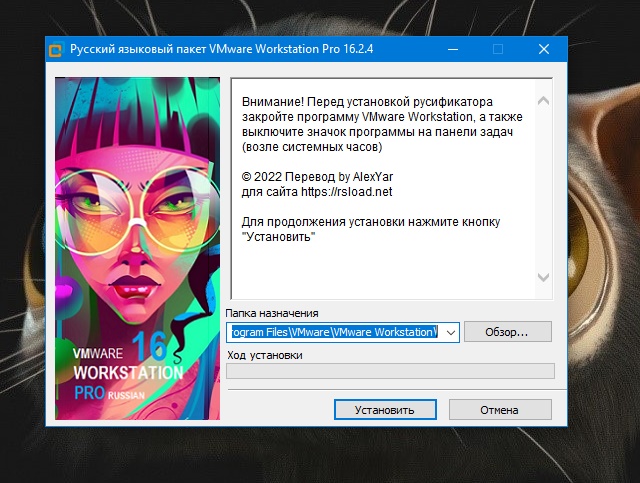Click the 'Внимание! Перед установкой русификатора' line
This screenshot has width=640, height=483.
(367, 101)
